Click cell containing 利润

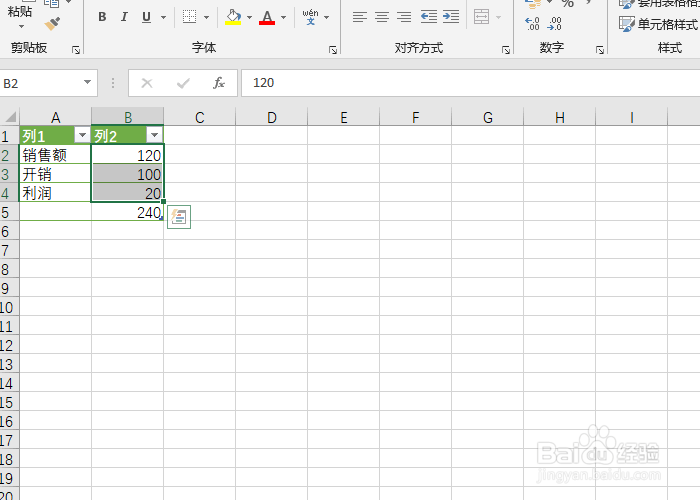[55, 193]
